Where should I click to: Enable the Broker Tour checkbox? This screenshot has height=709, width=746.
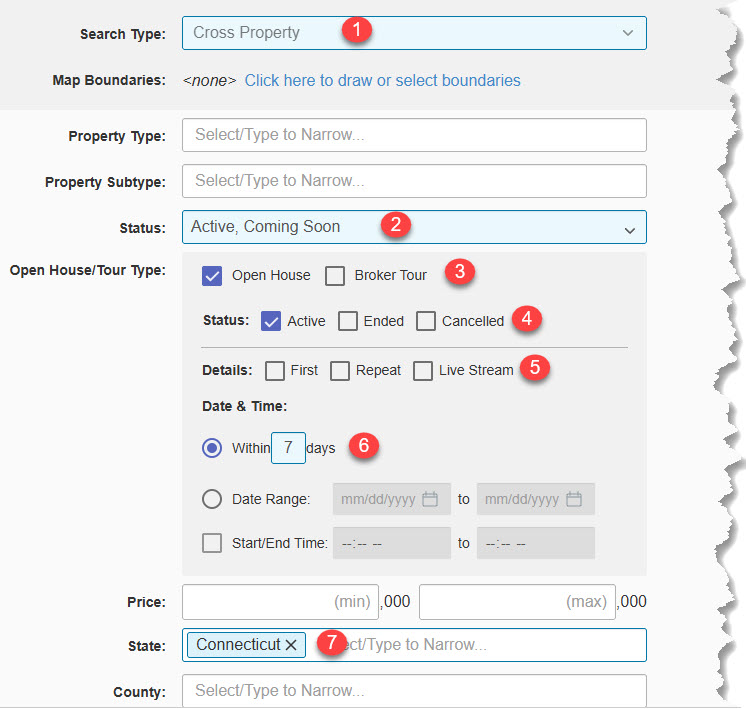tap(335, 276)
